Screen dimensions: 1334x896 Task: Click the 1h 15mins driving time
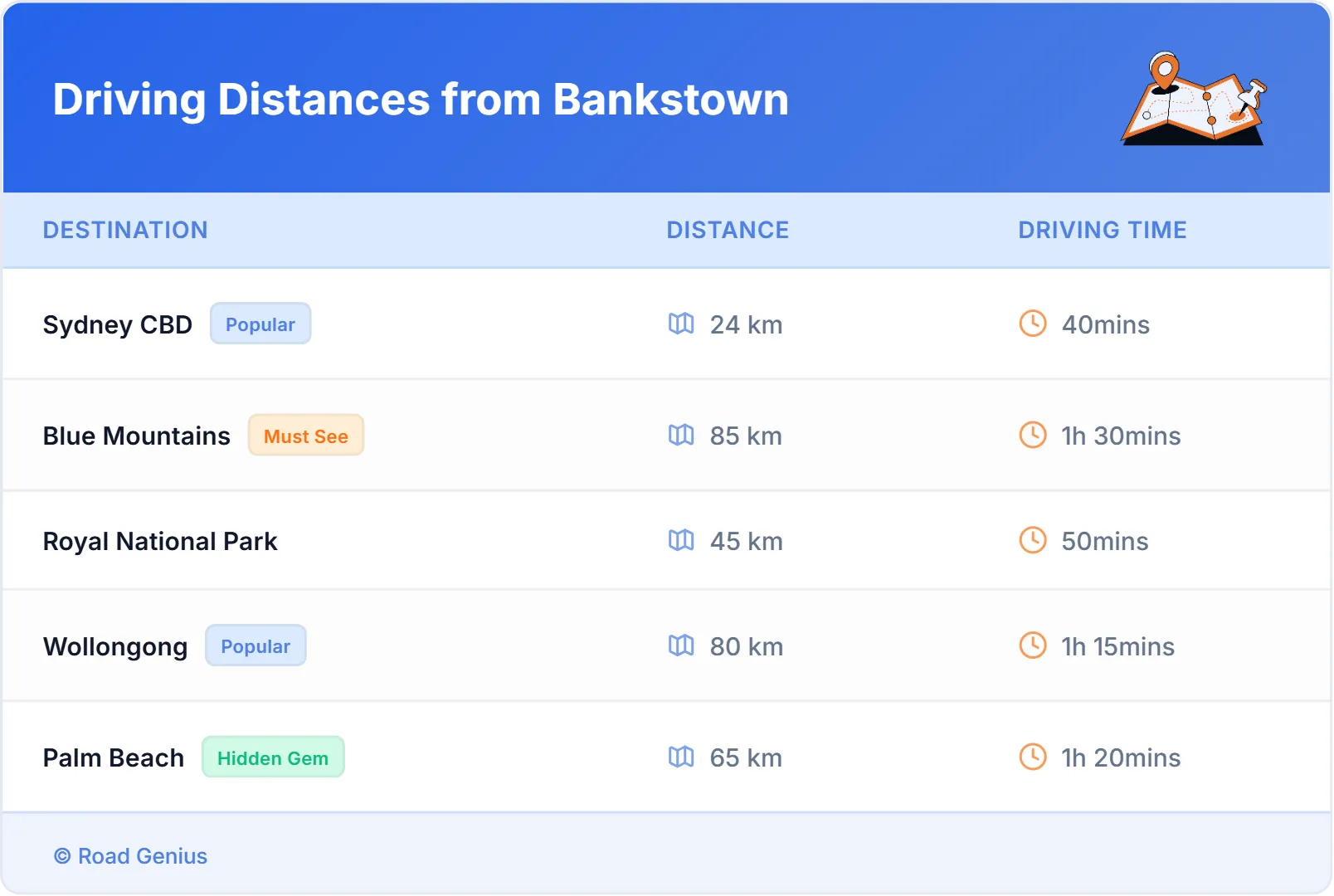(1118, 646)
